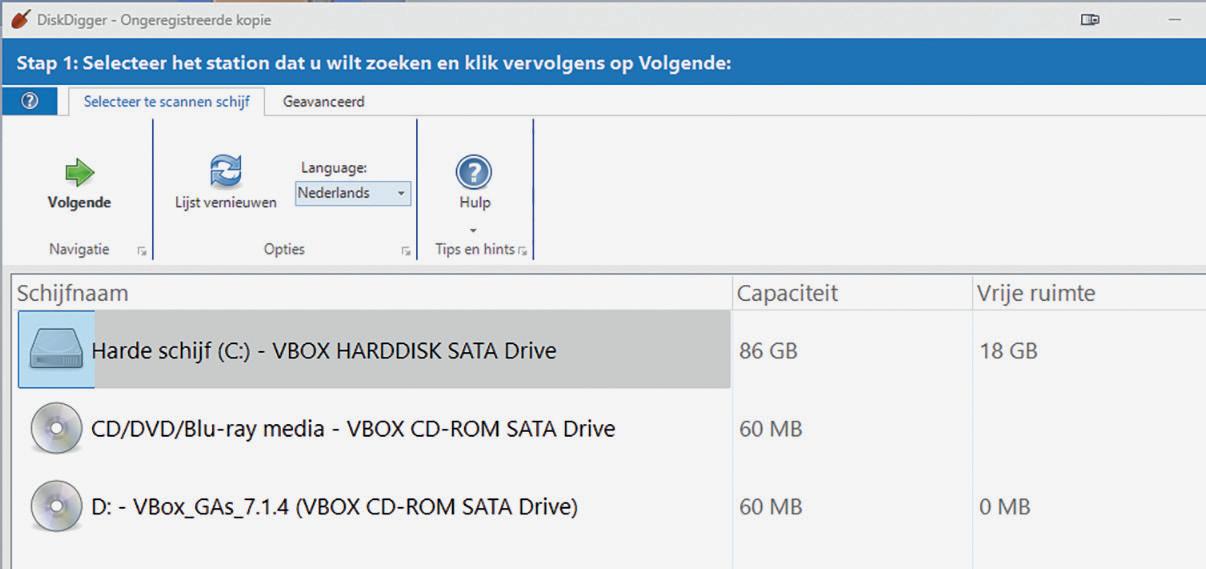
Task: Expand the arrow beneath the Hulp button
Action: [x=474, y=230]
